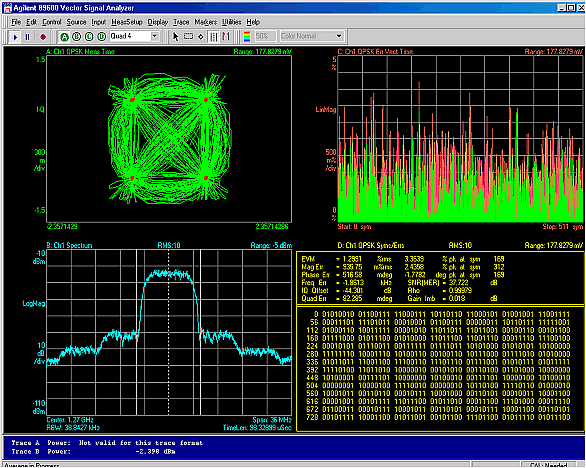Open the MeasSetup menu

coord(127,22)
